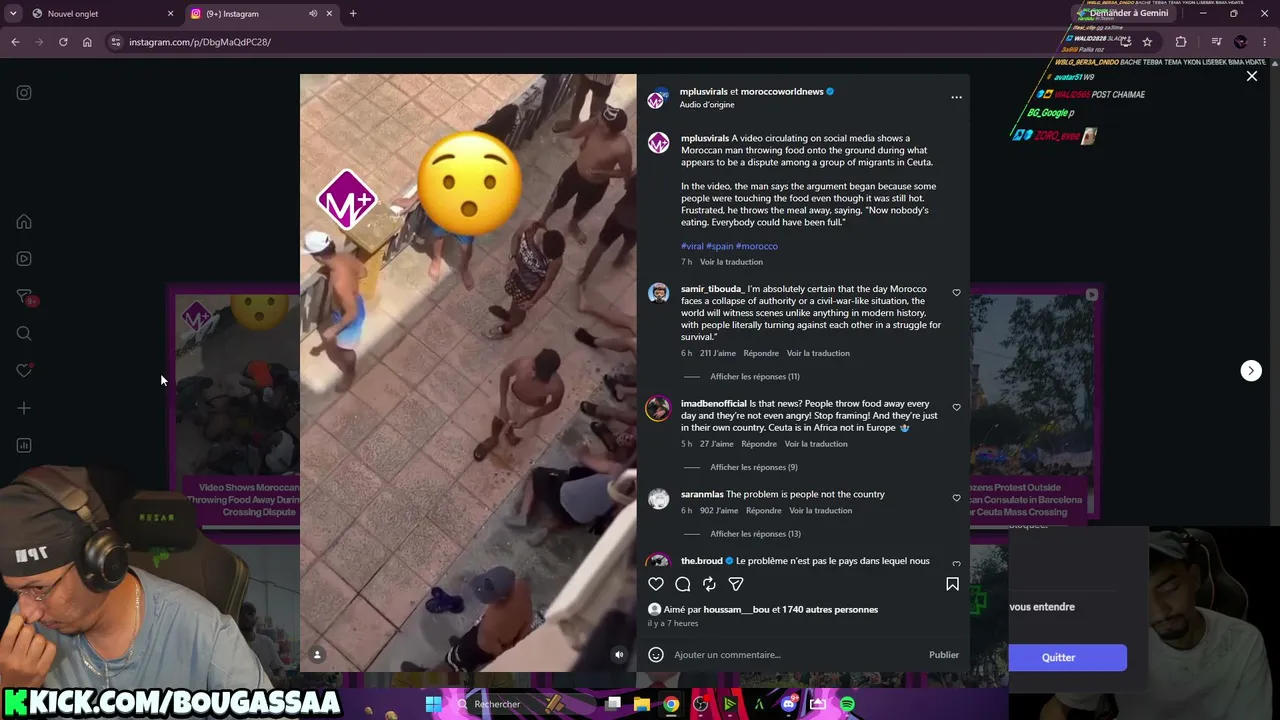The width and height of the screenshot is (1280, 720).
Task: Reply to samir_tibouda_'s comment
Action: point(761,353)
